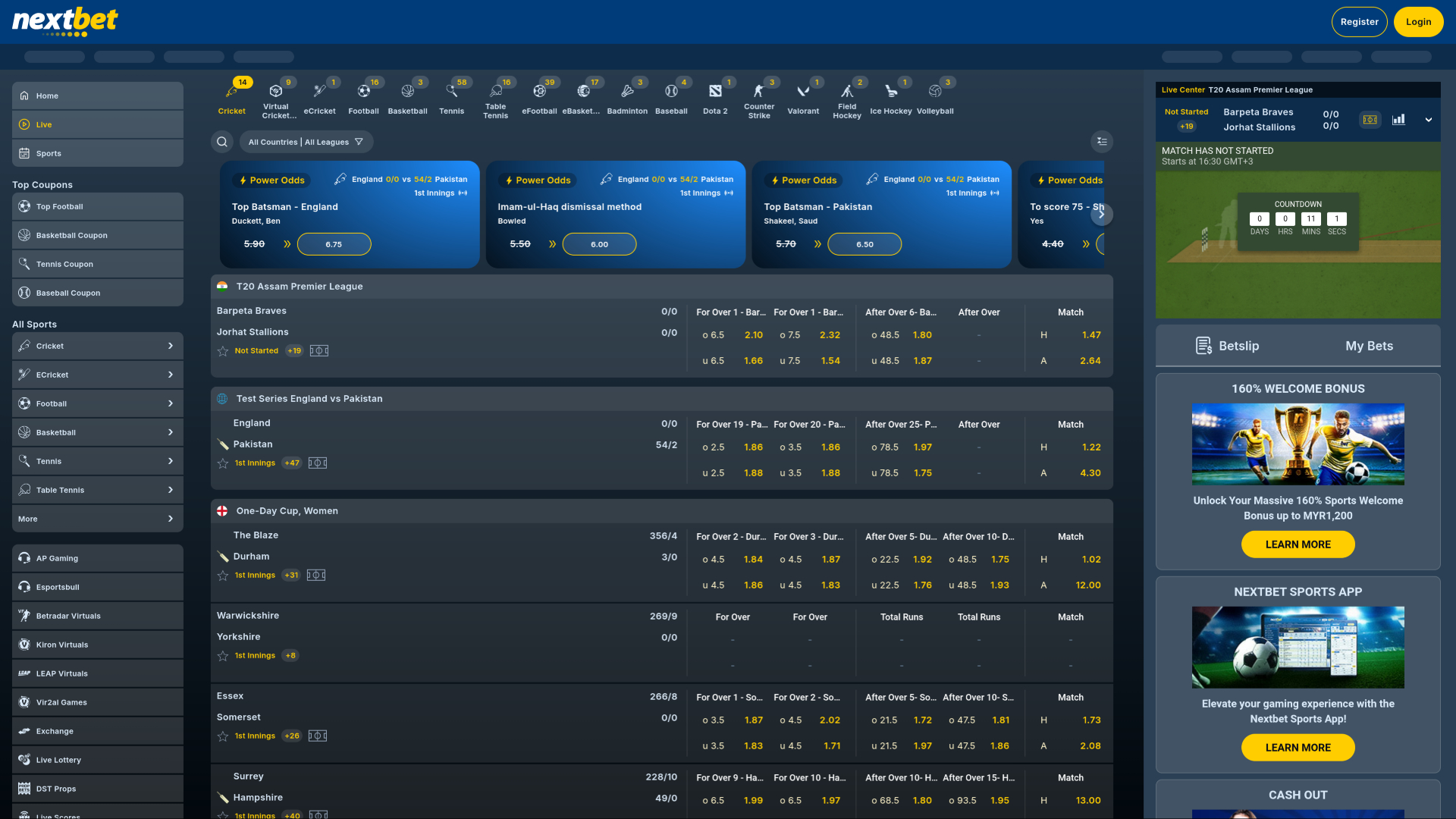Open All Countries All Leagues filter
This screenshot has height=819, width=1456.
coord(306,142)
